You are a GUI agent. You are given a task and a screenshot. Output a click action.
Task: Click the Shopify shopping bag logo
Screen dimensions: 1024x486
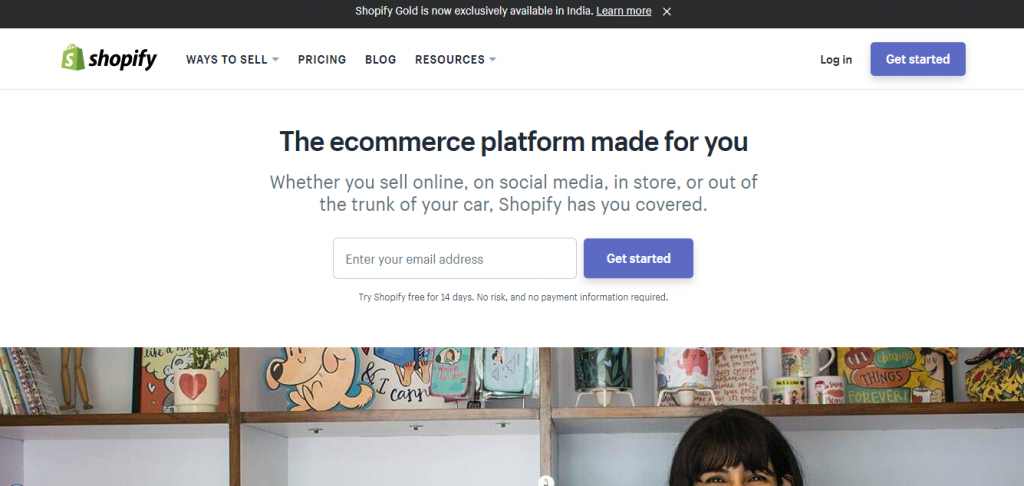point(73,58)
